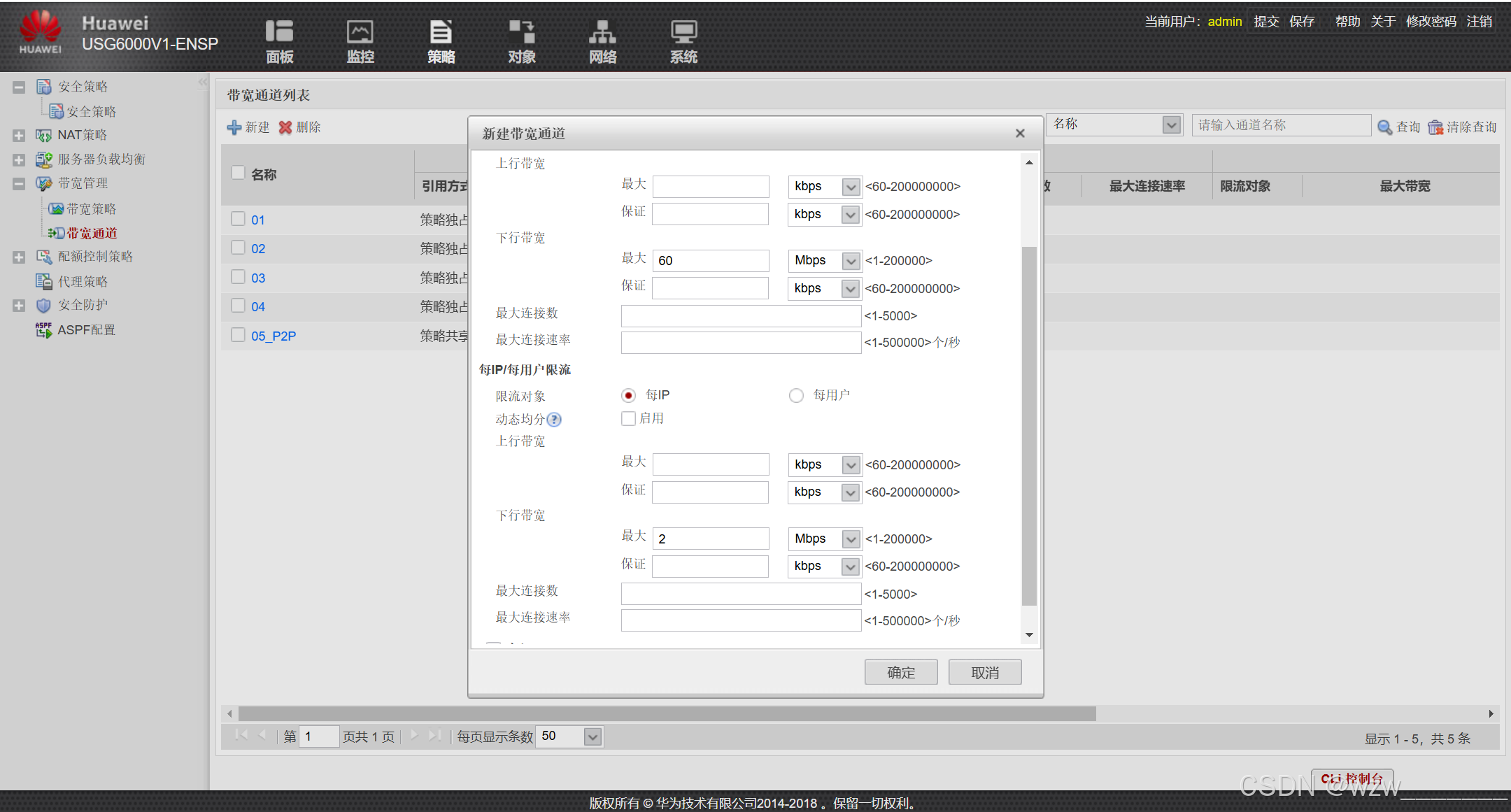The image size is (1511, 812).
Task: Open the 每页显示条数 50 dropdown
Action: (x=593, y=736)
